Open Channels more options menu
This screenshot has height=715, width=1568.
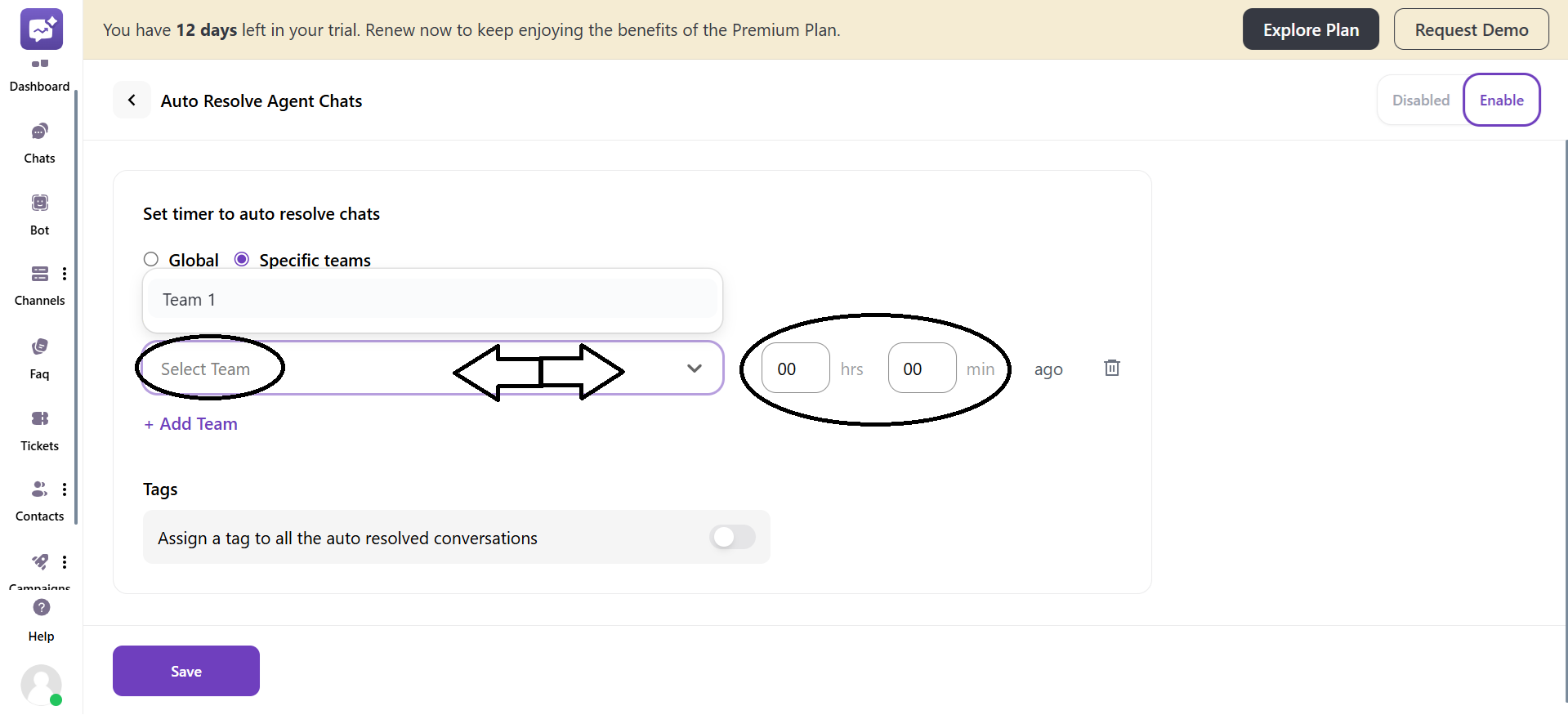click(65, 274)
